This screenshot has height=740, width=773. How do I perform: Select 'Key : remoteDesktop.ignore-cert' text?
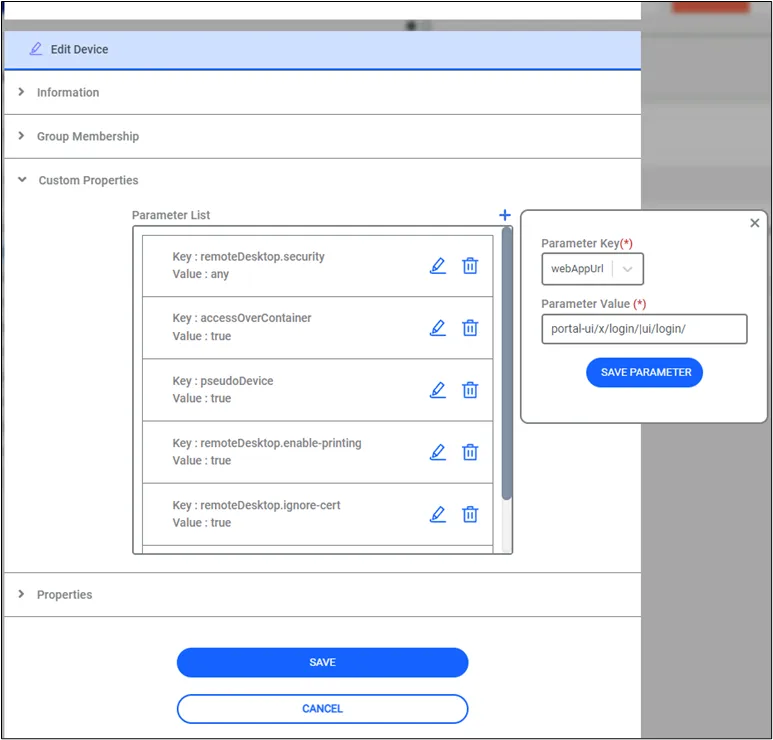[x=256, y=505]
